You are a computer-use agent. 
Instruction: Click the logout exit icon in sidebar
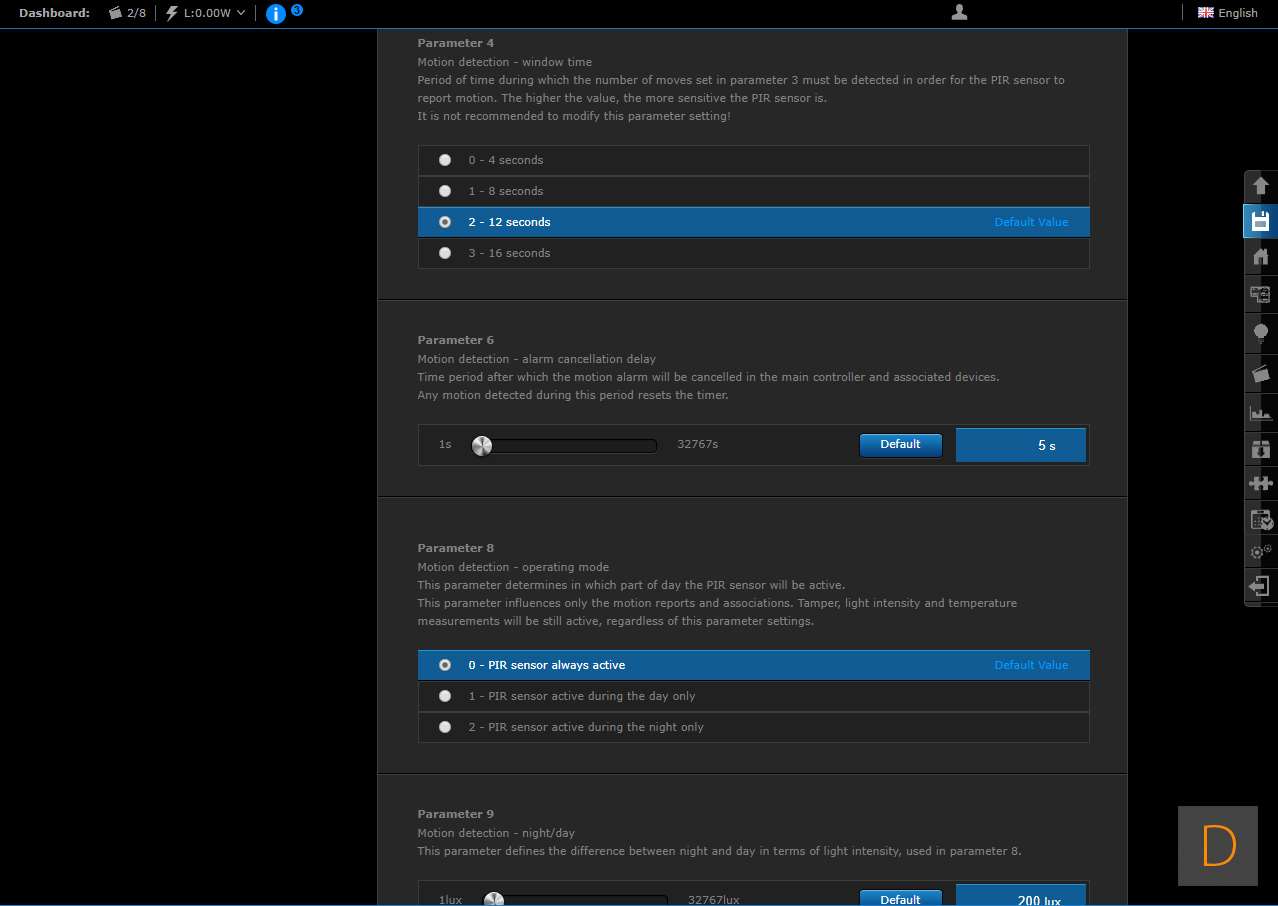pyautogui.click(x=1260, y=586)
